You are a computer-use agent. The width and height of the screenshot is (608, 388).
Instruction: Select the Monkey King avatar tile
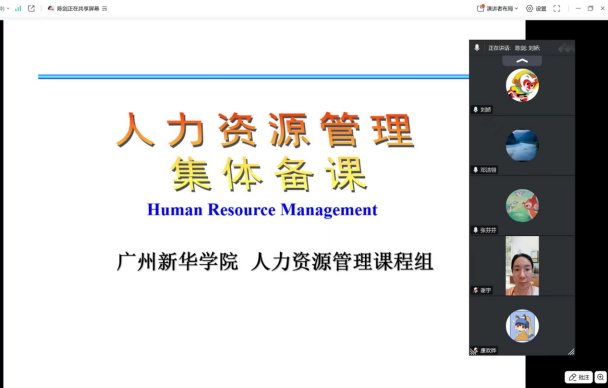522,85
